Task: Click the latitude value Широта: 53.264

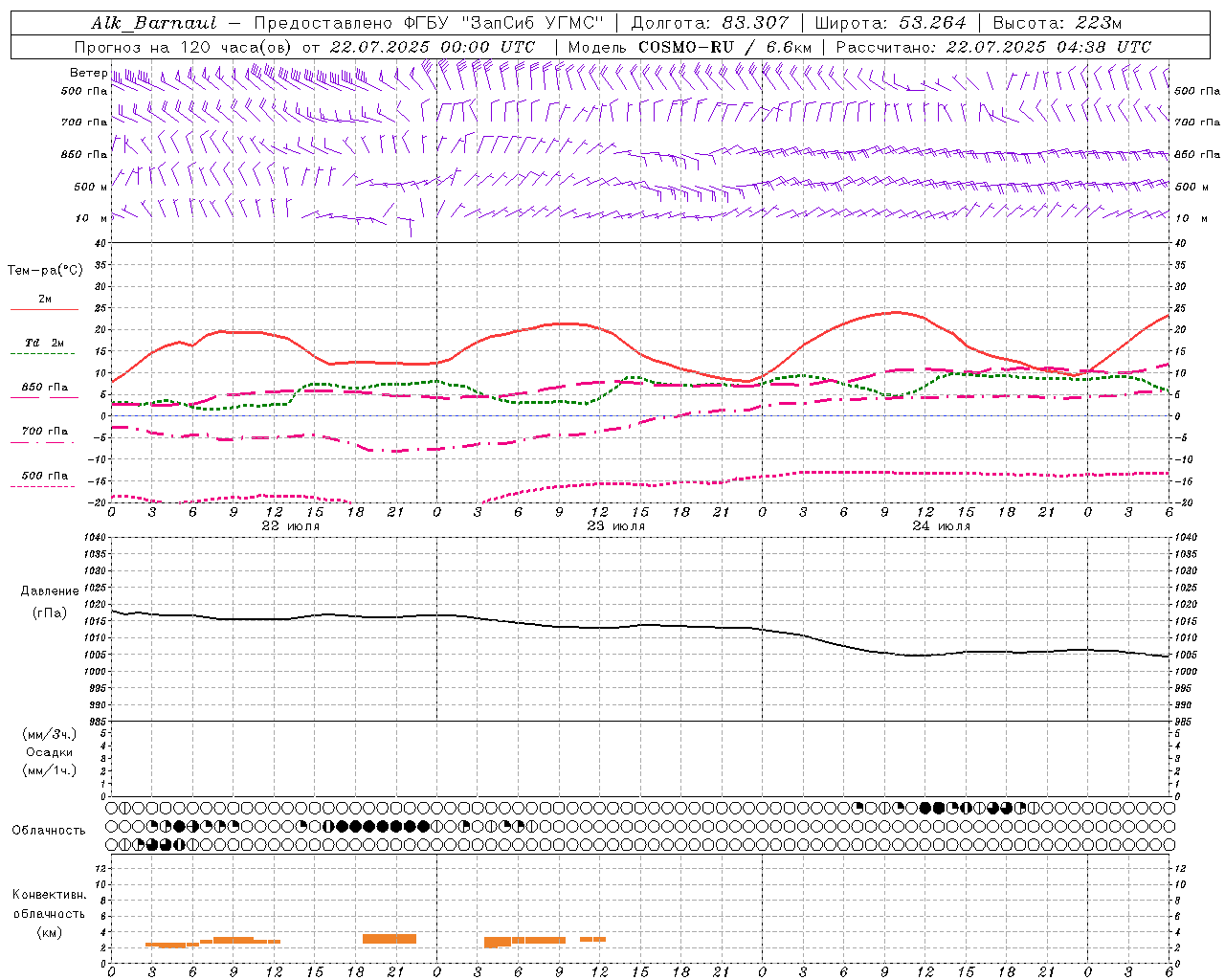Action: (890, 23)
